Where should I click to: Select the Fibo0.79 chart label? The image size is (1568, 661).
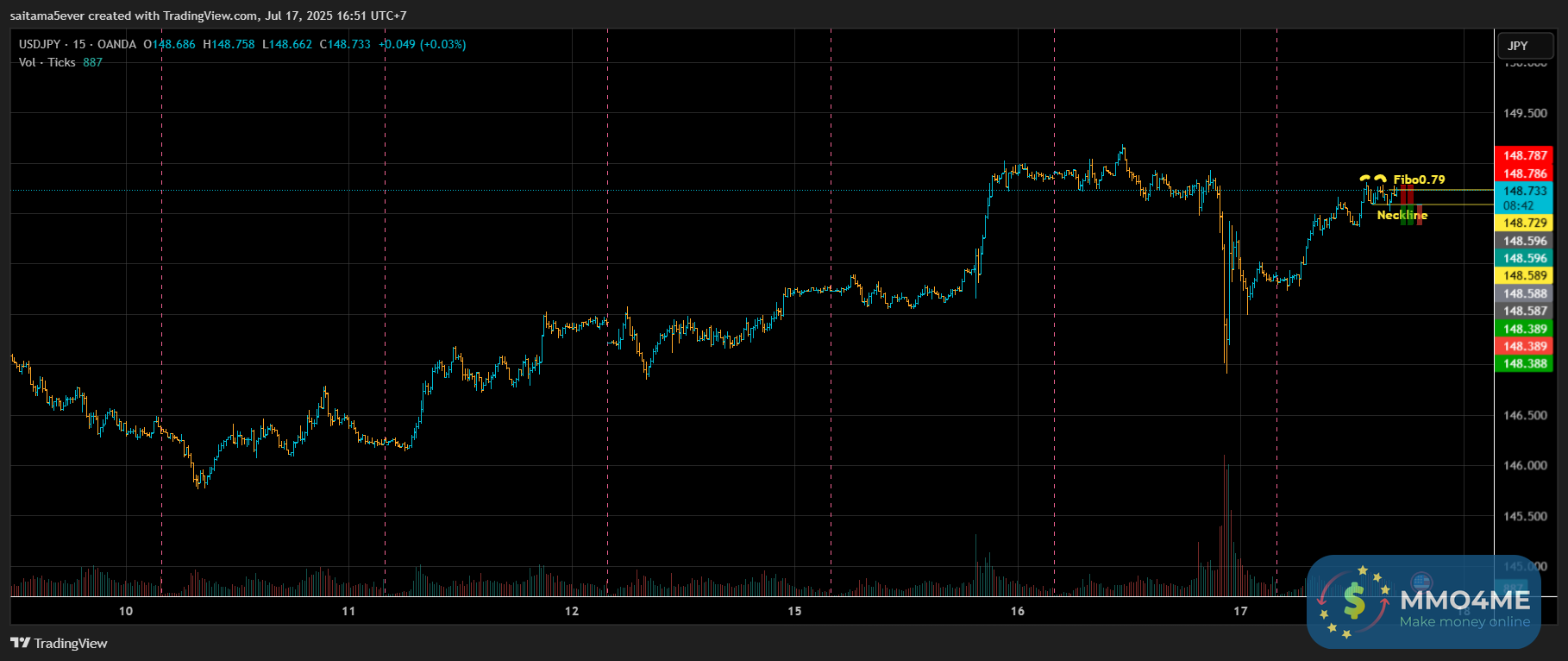pos(1419,179)
